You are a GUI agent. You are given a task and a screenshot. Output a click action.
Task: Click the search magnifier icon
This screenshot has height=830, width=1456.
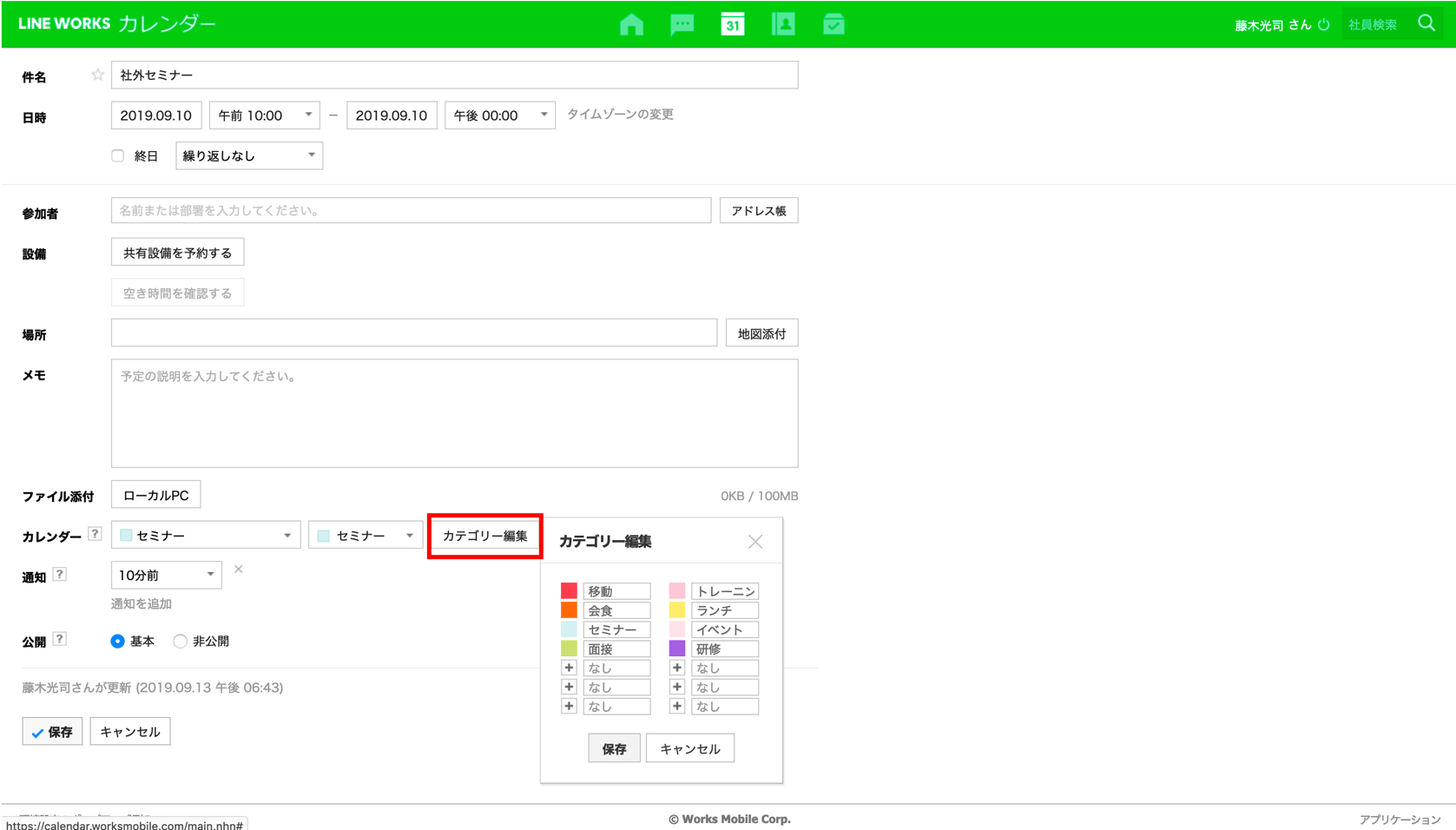[x=1426, y=23]
